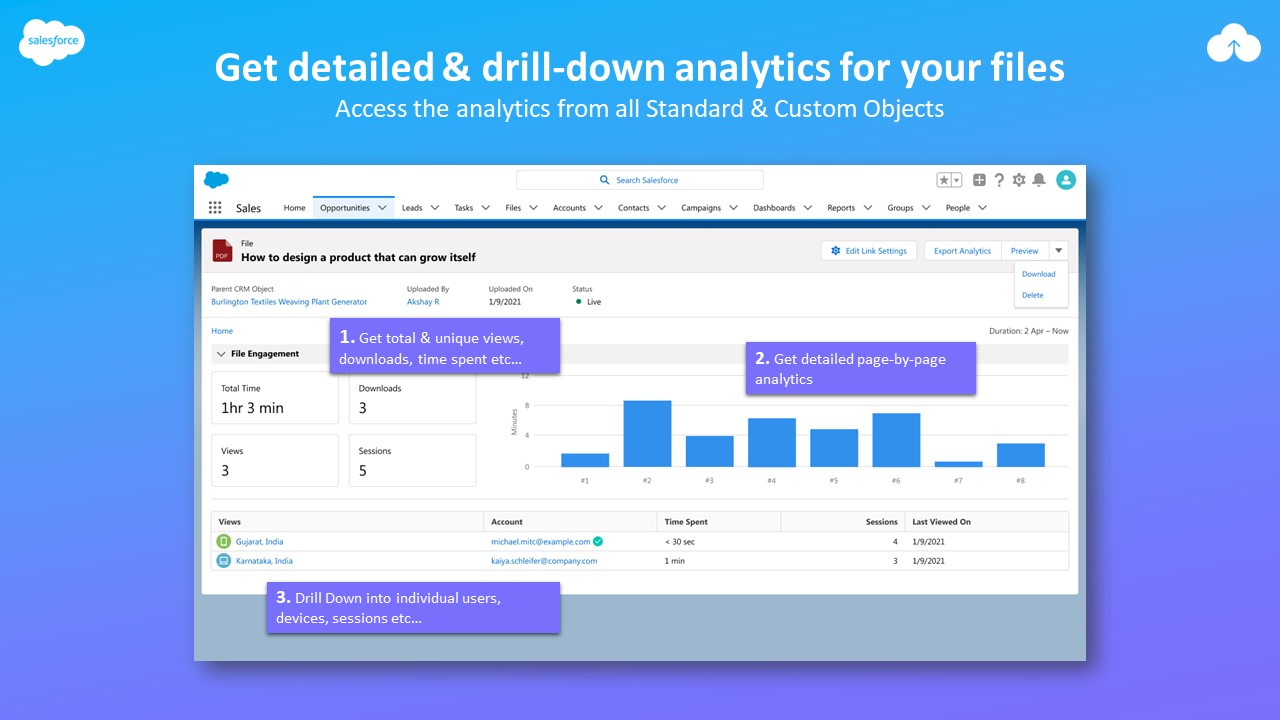
Task: Click the Home breadcrumb link
Action: click(222, 331)
